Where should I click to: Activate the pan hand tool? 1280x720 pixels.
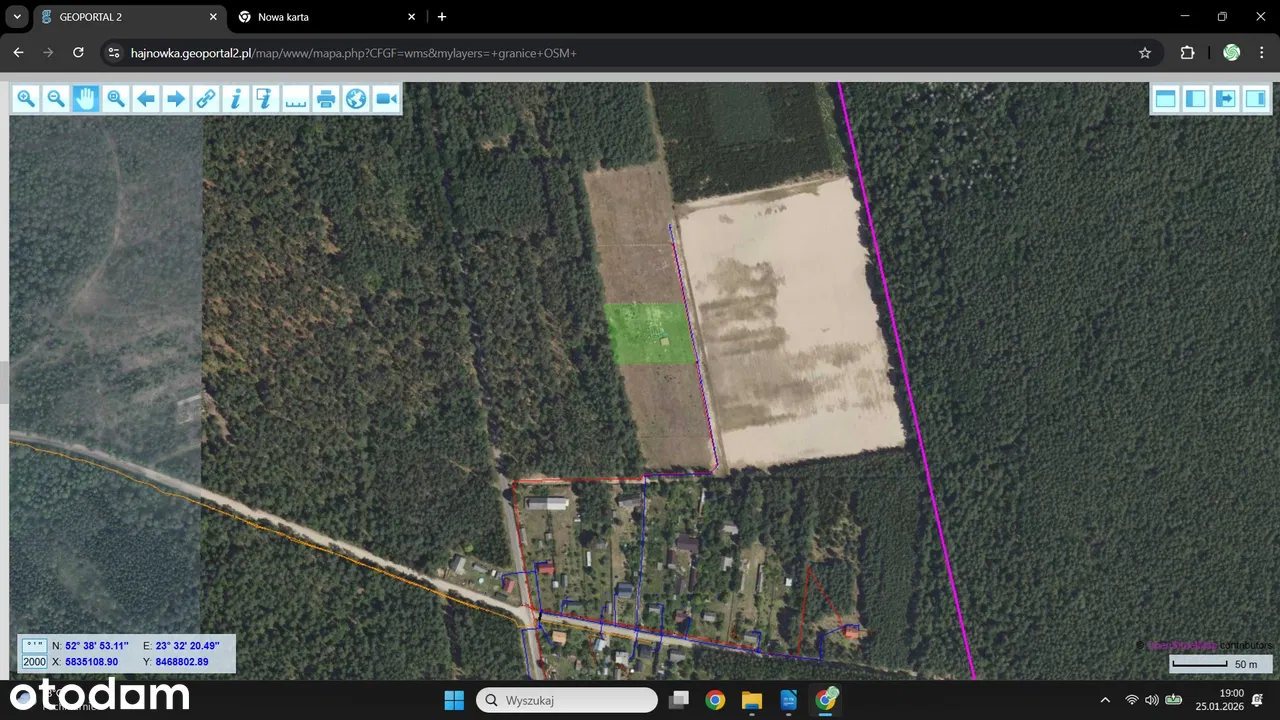[86, 98]
